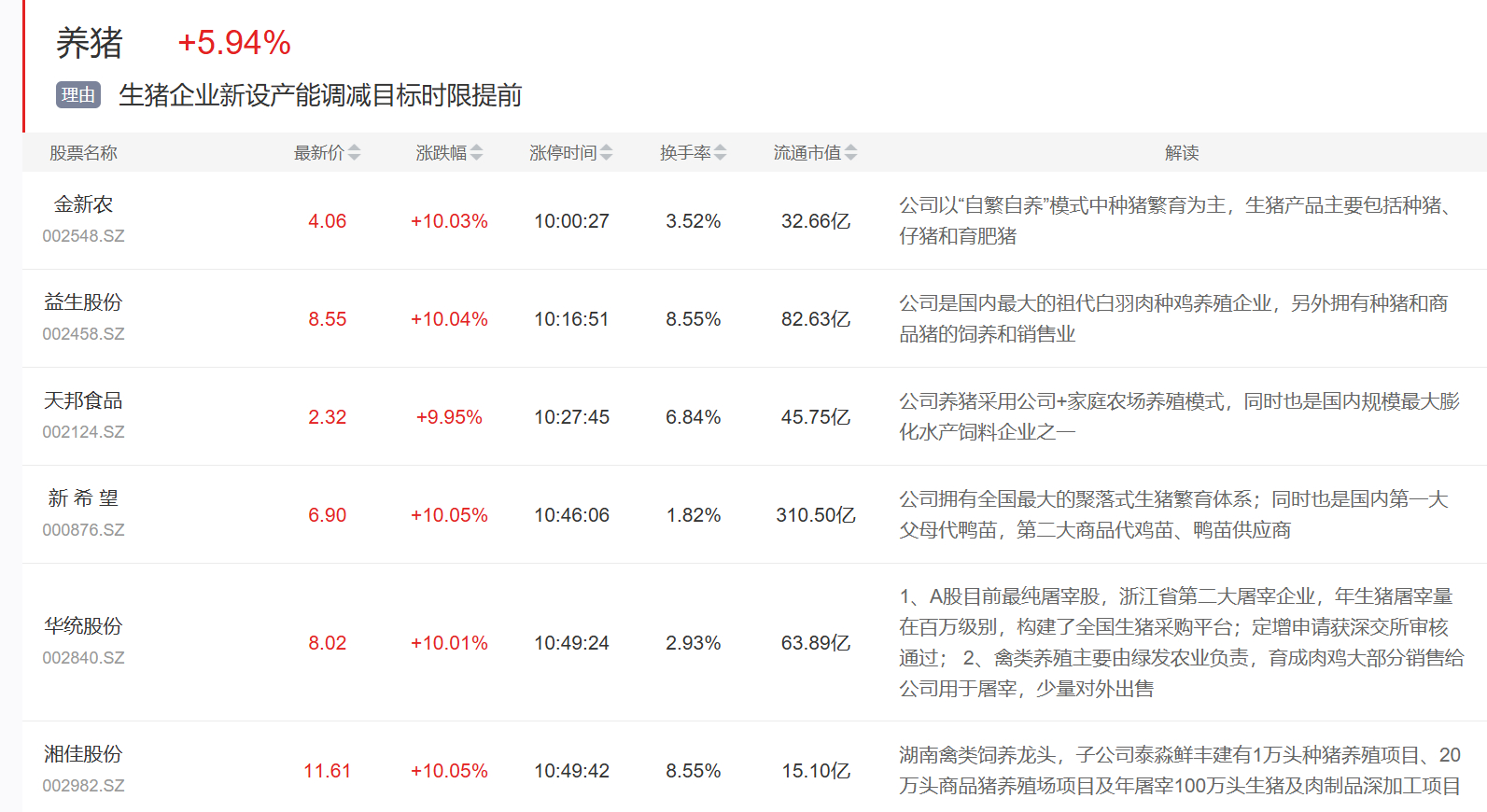Open stock 新希望

[x=83, y=498]
